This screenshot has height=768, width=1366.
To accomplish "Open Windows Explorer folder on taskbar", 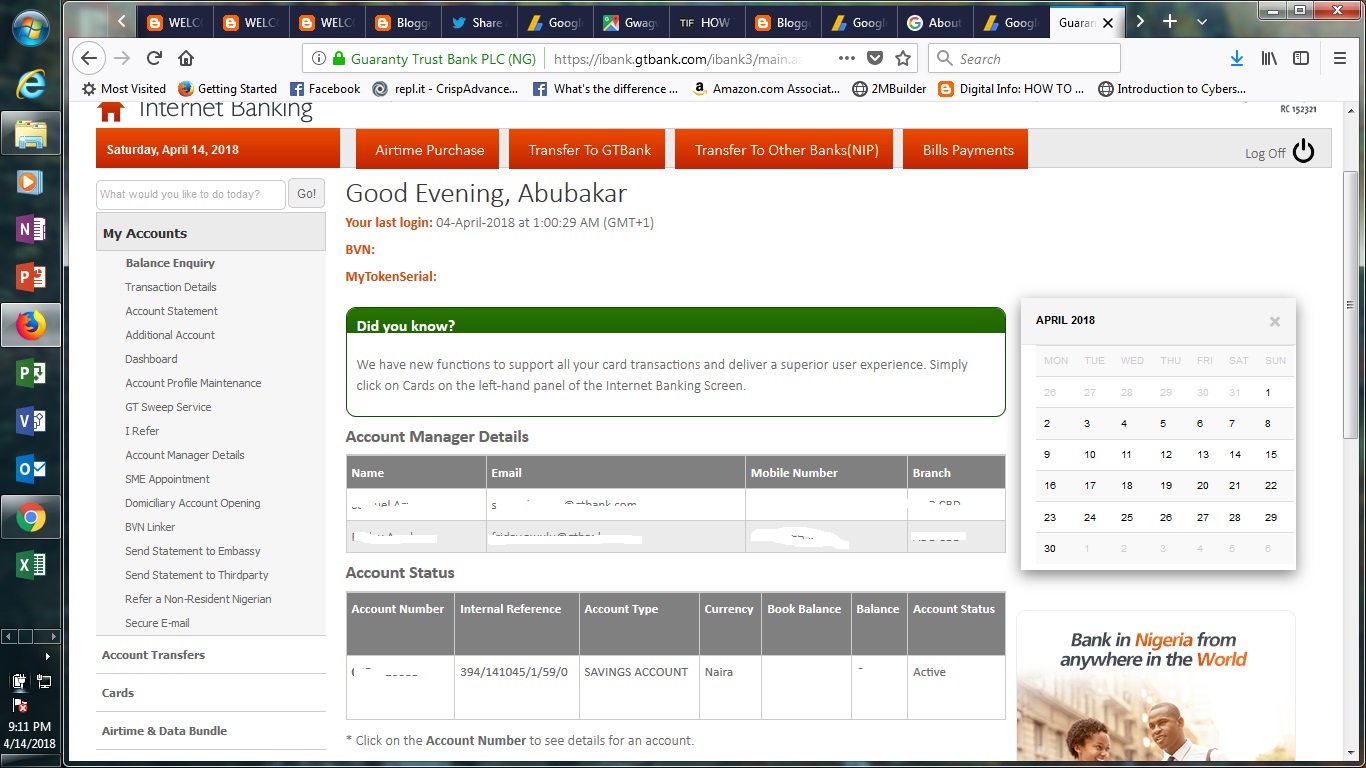I will pos(31,133).
